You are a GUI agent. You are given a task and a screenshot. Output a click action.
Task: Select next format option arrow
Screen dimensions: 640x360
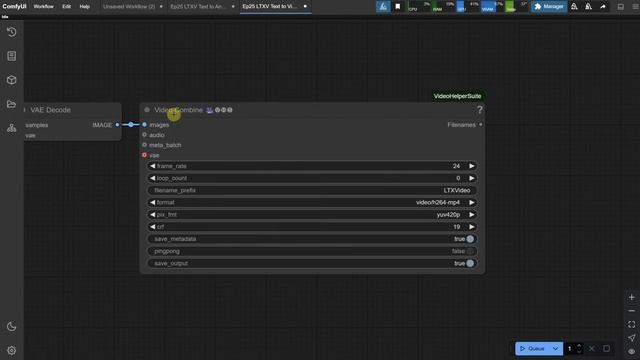pos(472,202)
